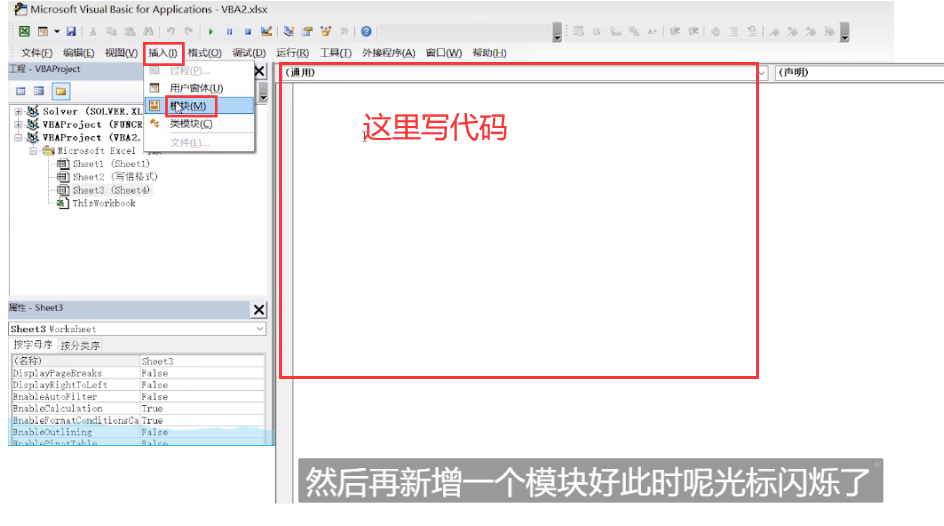
Task: Open Edit toolbar options dropdown
Action: [x=845, y=32]
